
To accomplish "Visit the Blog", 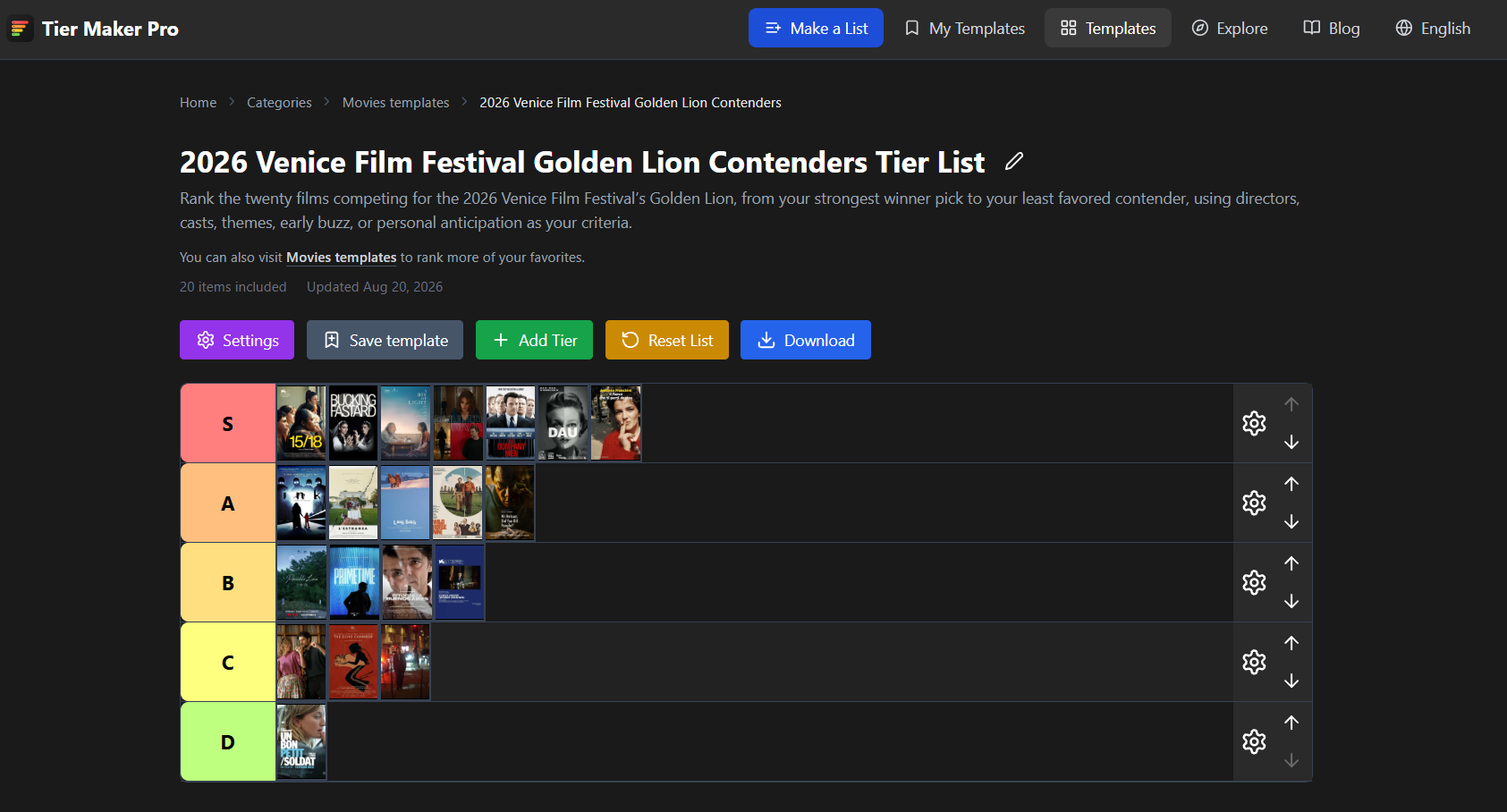I will [1332, 29].
